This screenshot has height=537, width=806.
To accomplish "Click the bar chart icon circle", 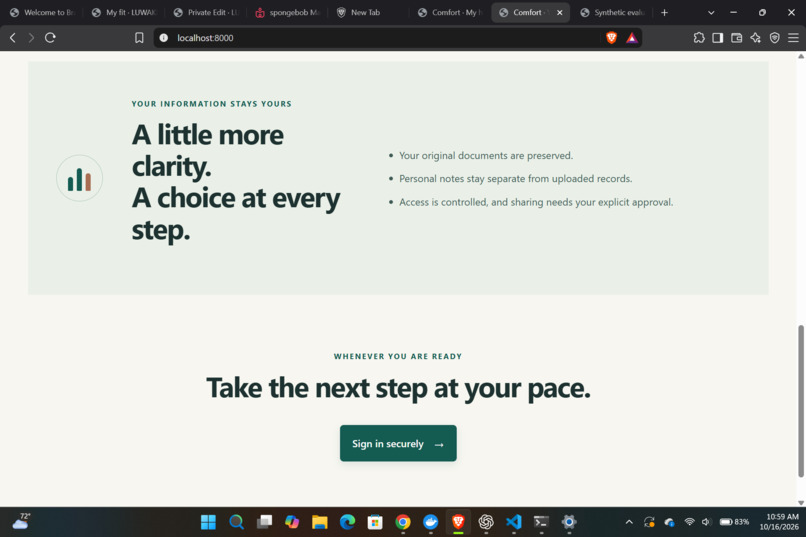I will coord(79,178).
